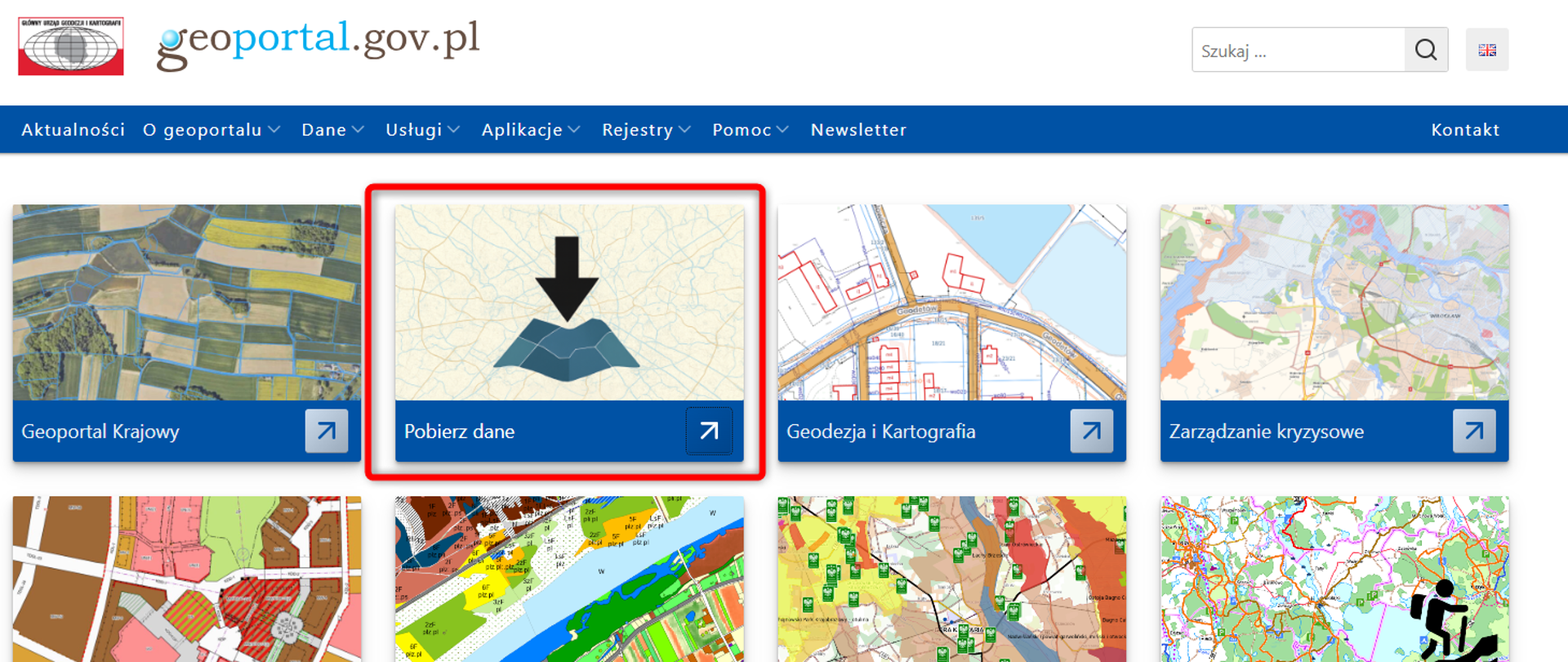
Task: Open arrow icon on Geoportal Krajowy card
Action: (327, 431)
